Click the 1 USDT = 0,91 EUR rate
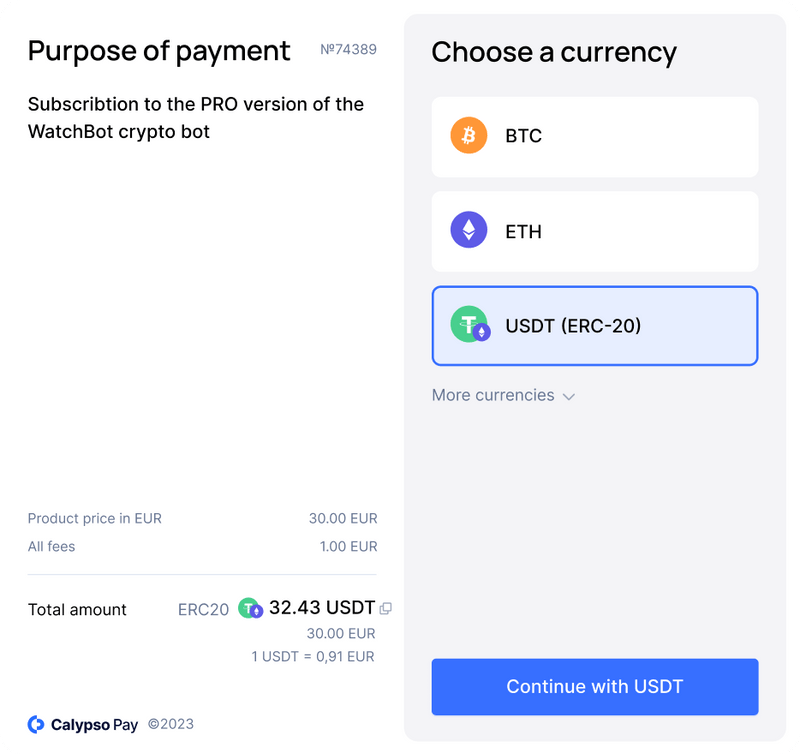Image resolution: width=800 pixels, height=754 pixels. point(313,656)
